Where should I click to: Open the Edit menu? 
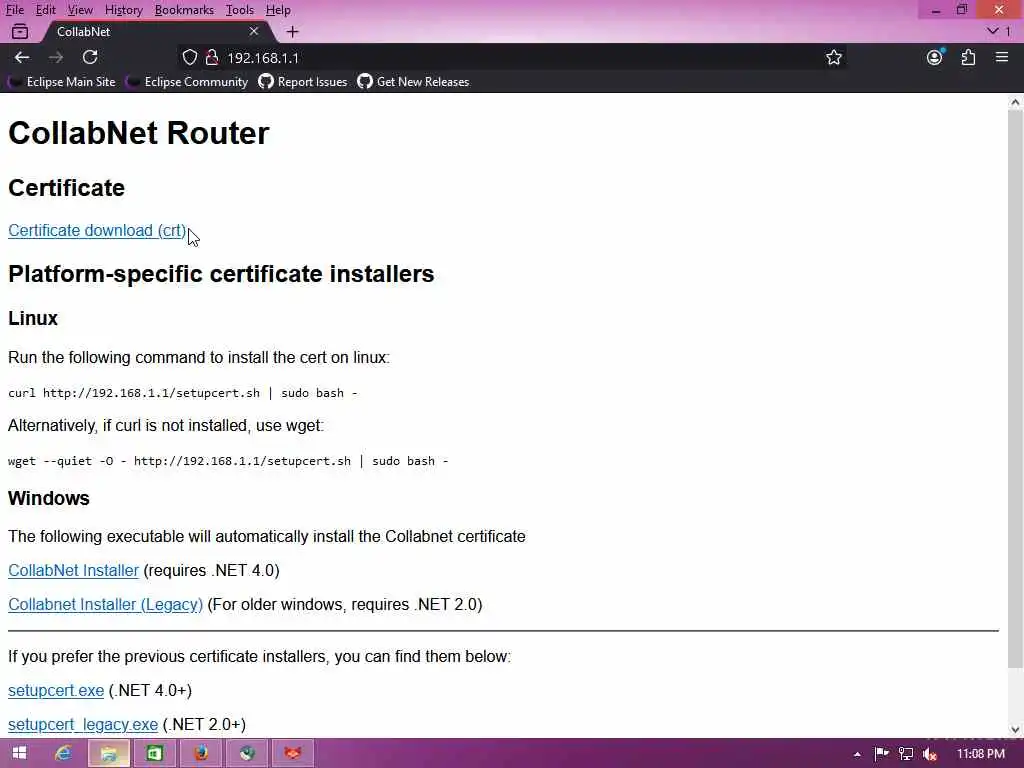(45, 10)
